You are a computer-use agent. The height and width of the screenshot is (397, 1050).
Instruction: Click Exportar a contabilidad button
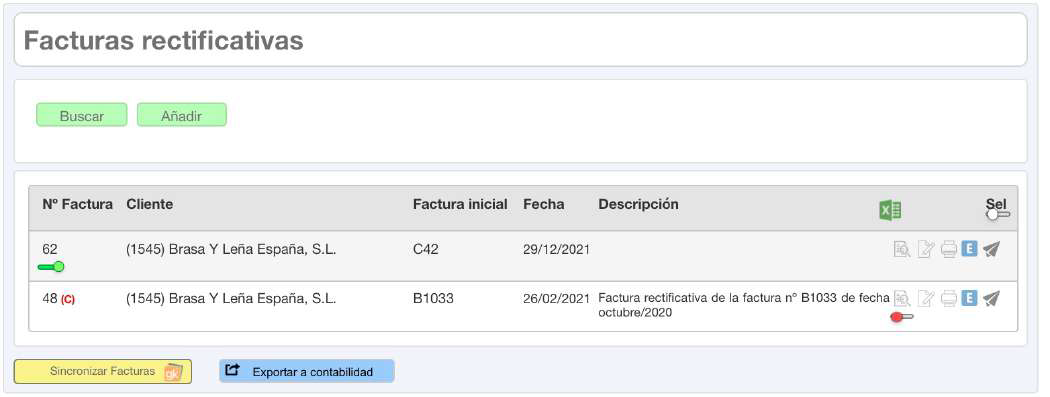[307, 372]
